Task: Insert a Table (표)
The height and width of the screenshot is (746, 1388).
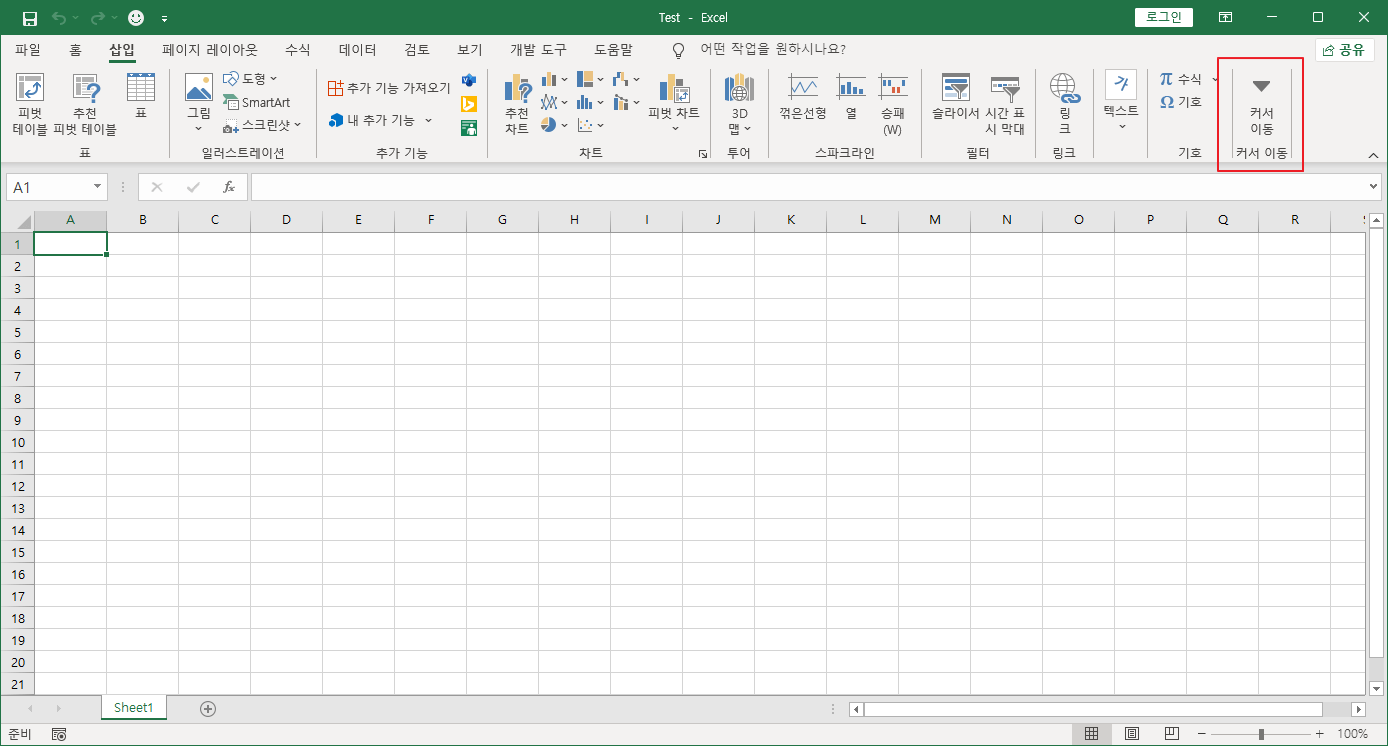Action: (x=141, y=96)
